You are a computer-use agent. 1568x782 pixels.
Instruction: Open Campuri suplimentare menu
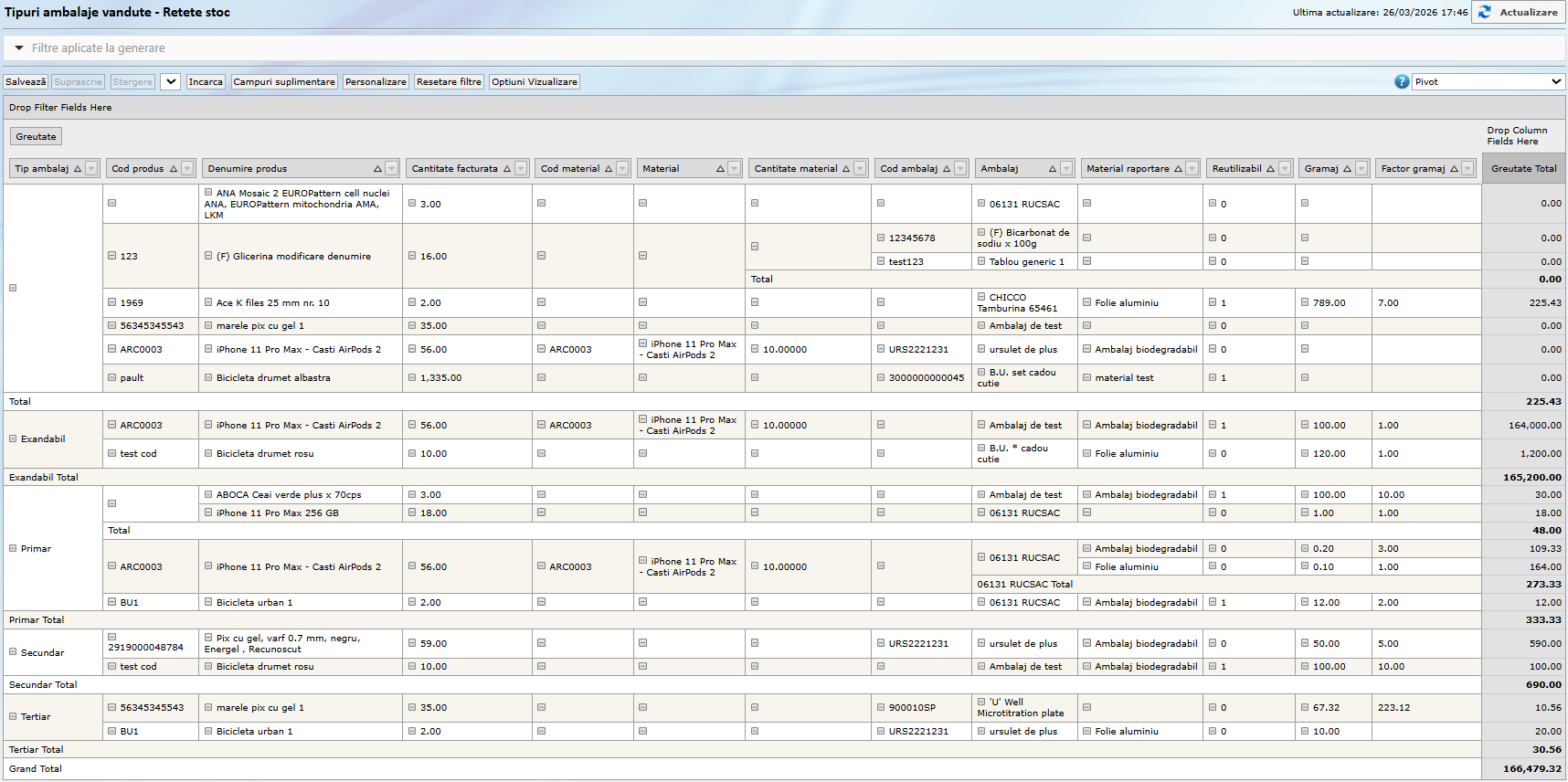coord(284,82)
